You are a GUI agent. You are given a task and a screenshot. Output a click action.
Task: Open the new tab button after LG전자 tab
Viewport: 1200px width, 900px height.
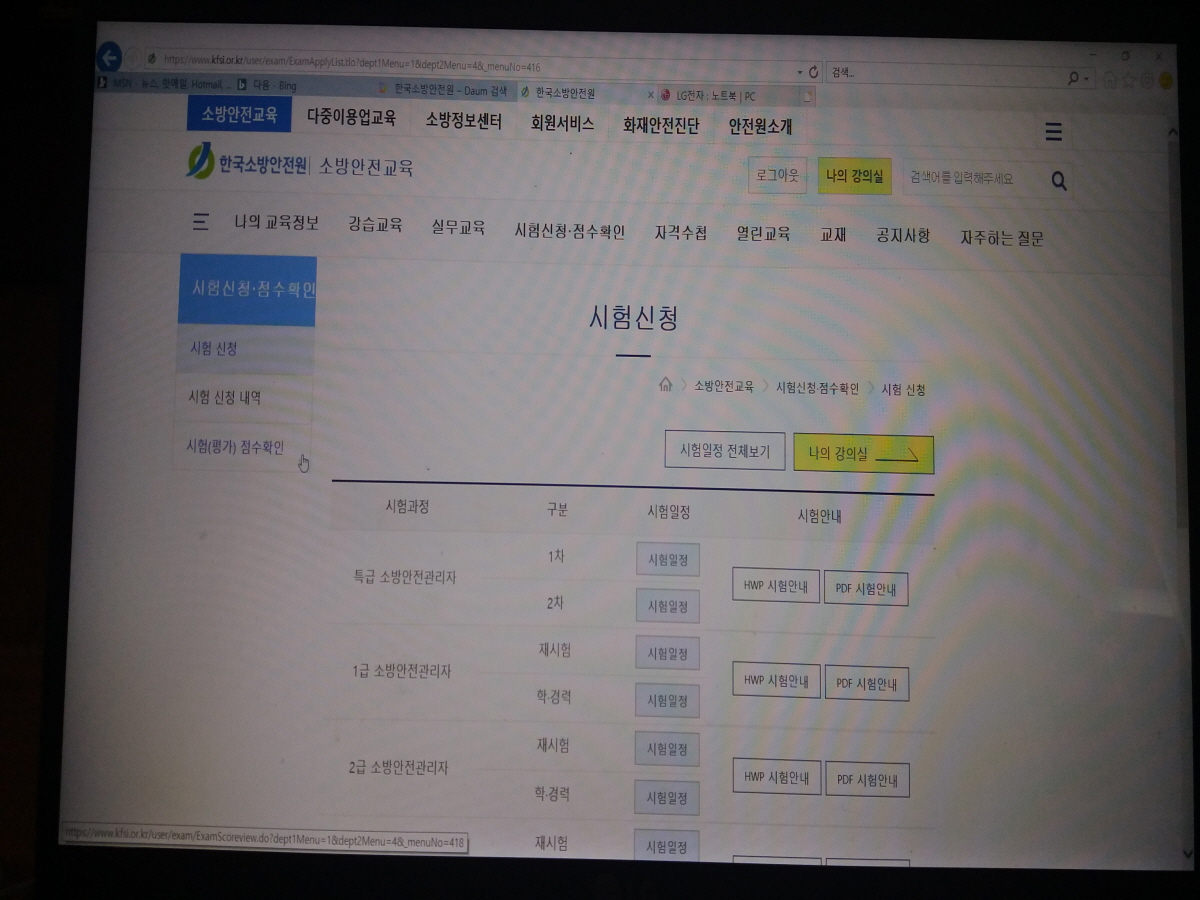coord(808,96)
